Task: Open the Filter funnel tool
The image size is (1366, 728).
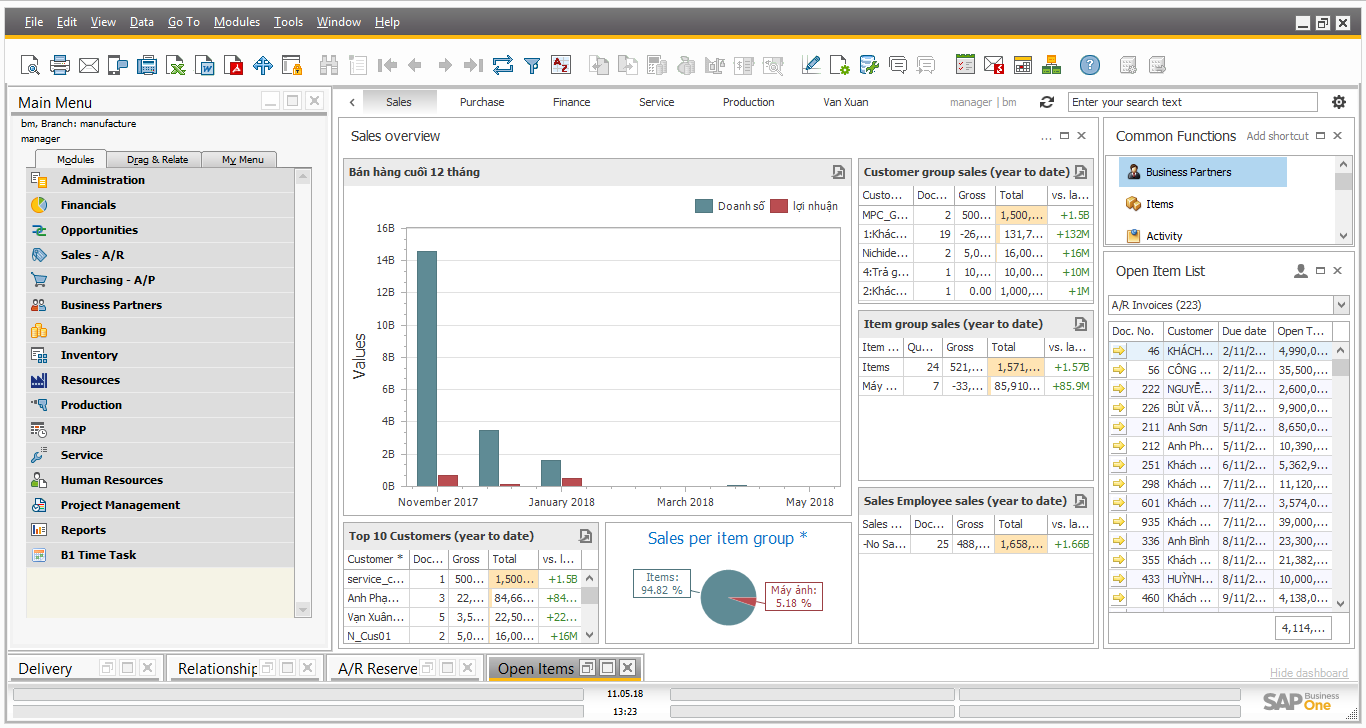Action: click(x=532, y=66)
